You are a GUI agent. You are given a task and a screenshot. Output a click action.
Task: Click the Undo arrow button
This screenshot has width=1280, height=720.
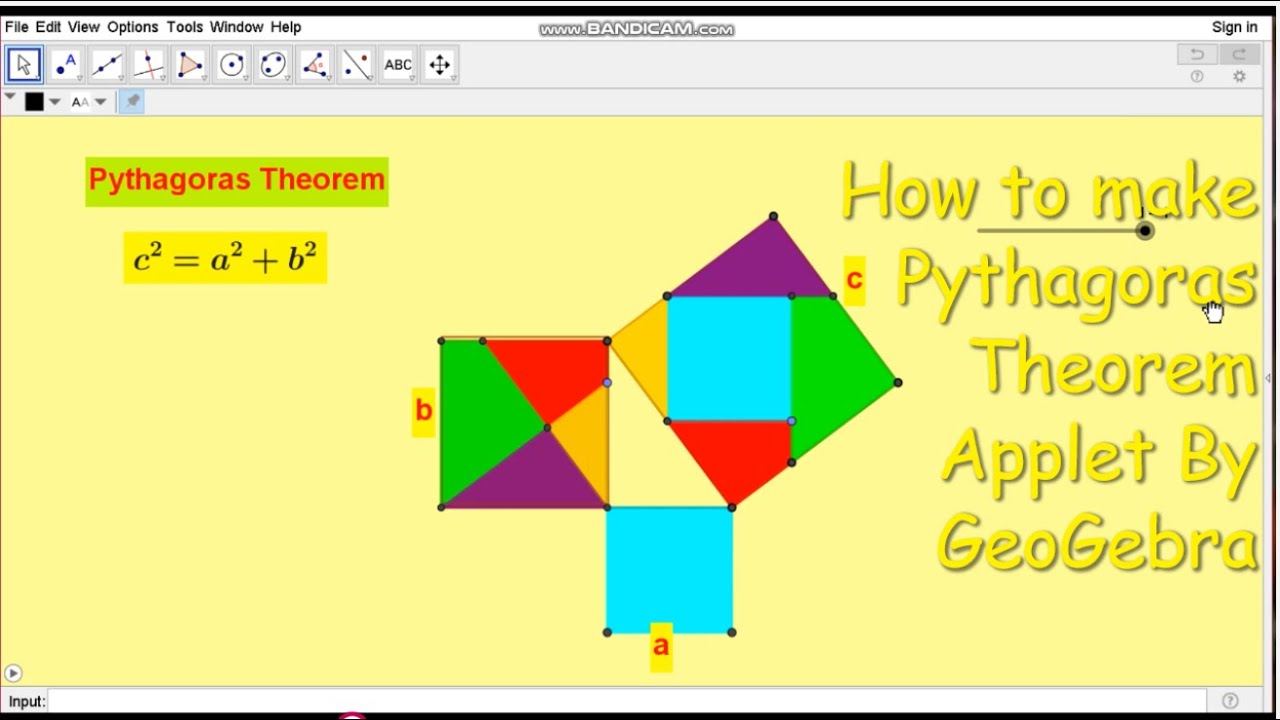tap(1197, 55)
